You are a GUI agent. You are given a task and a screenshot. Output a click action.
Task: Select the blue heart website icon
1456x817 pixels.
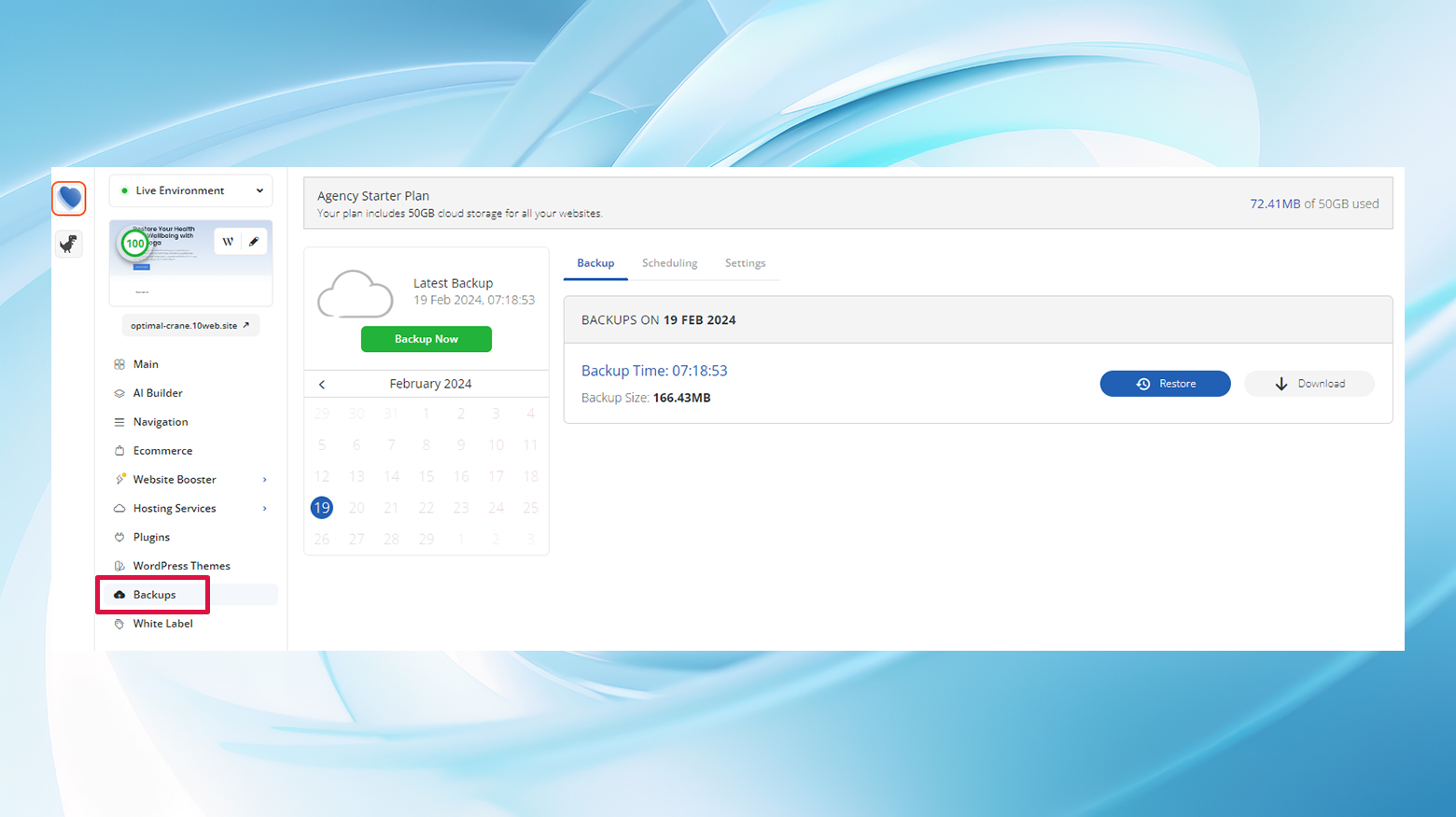(x=68, y=198)
